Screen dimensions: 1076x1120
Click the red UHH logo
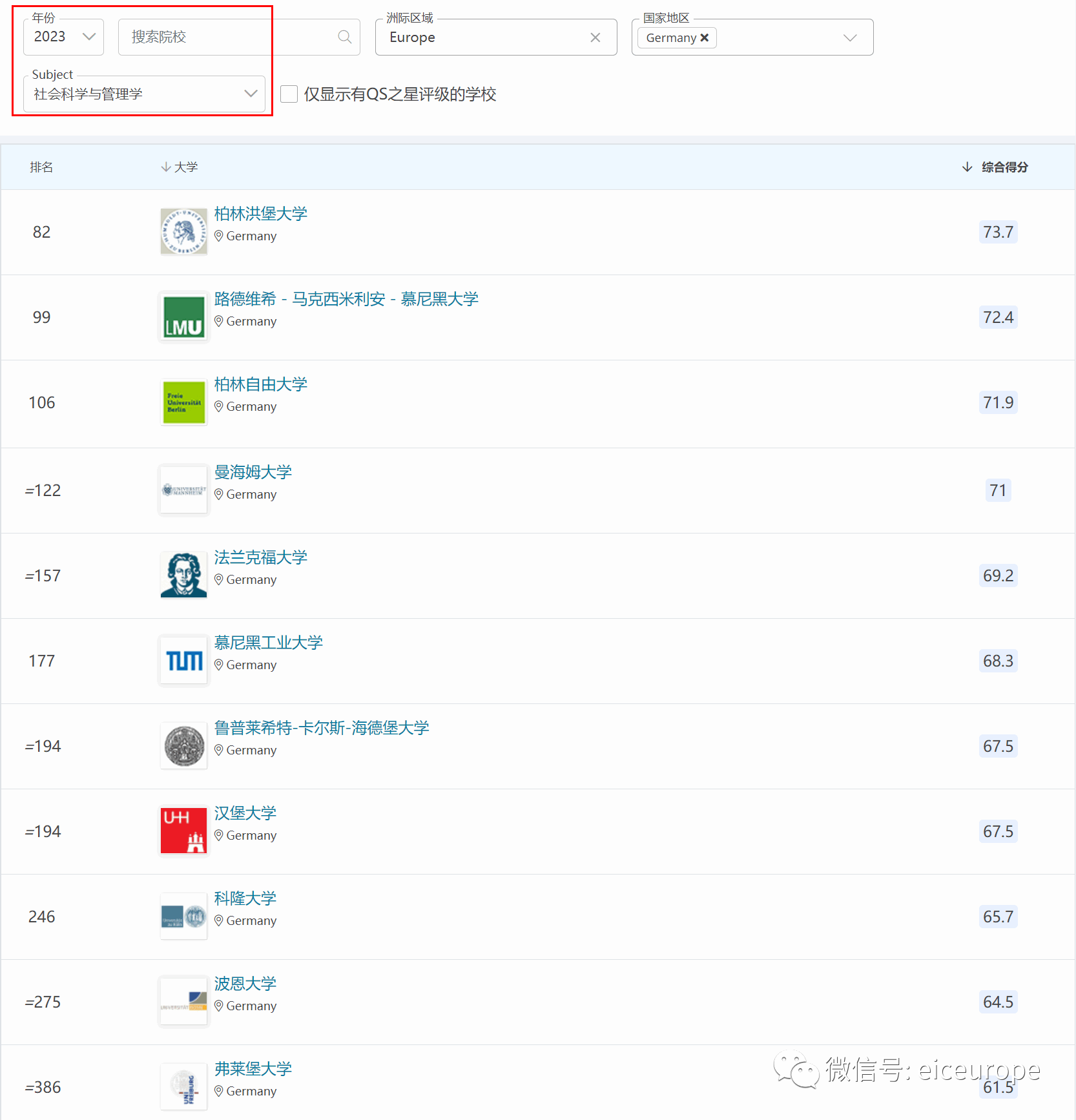pos(184,831)
